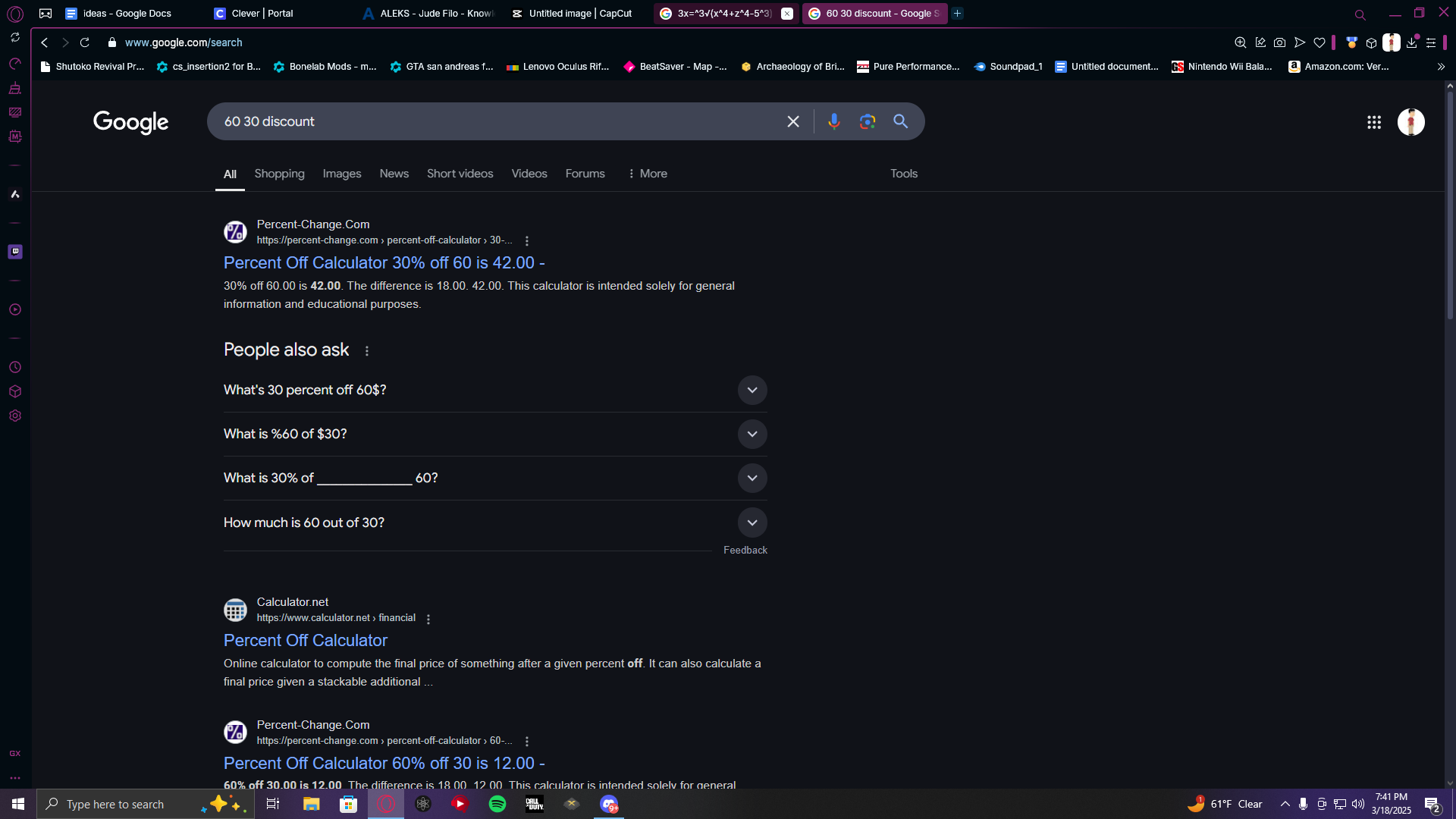Send page using the paper plane icon
This screenshot has width=1456, height=819.
[1300, 42]
